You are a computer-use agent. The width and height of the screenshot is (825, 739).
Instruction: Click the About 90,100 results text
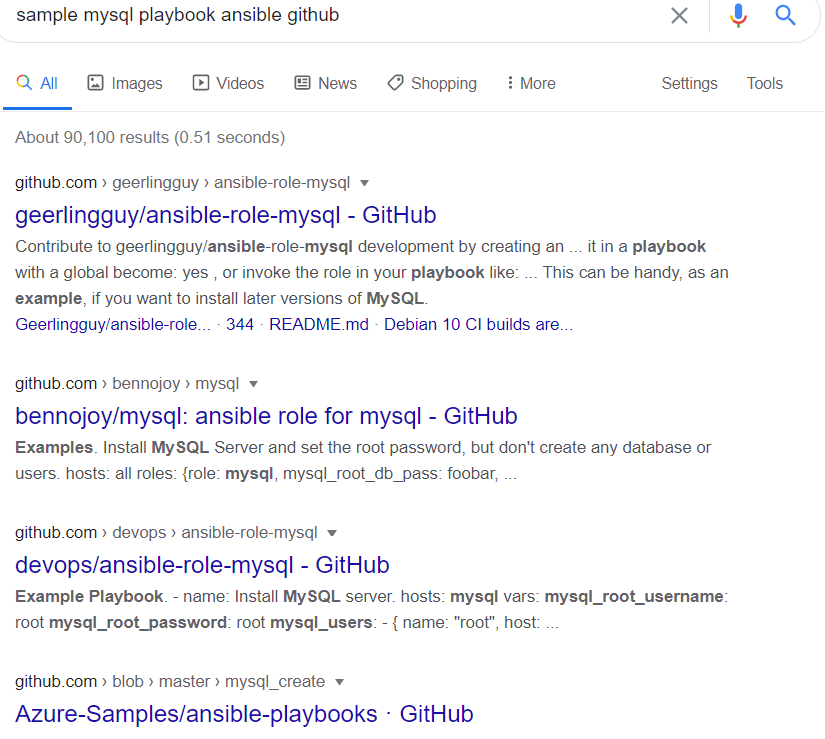coord(150,137)
